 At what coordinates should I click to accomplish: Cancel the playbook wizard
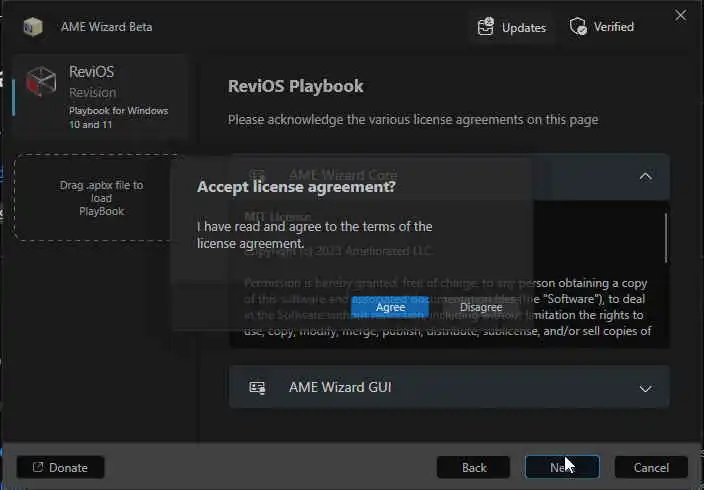click(x=651, y=468)
